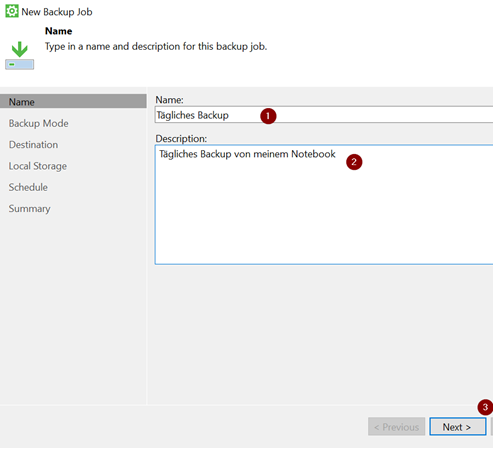Switch to the Local Storage step
The height and width of the screenshot is (449, 493).
click(x=38, y=166)
